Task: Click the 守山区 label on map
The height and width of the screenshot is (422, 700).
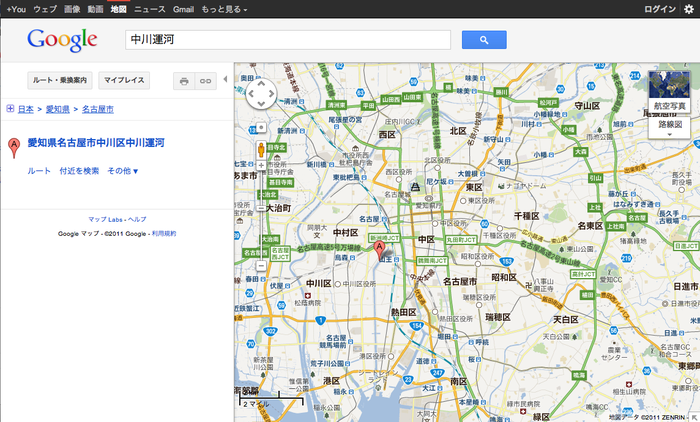Action: click(587, 106)
